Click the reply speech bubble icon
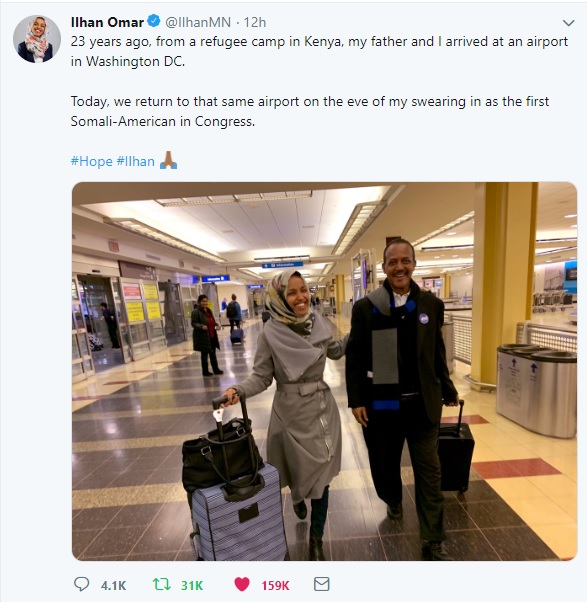 [x=81, y=584]
